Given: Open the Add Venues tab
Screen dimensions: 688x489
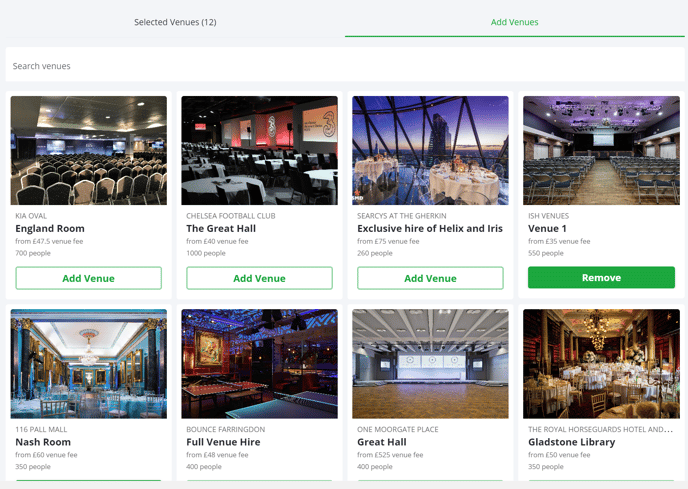Looking at the screenshot, I should click(x=514, y=22).
